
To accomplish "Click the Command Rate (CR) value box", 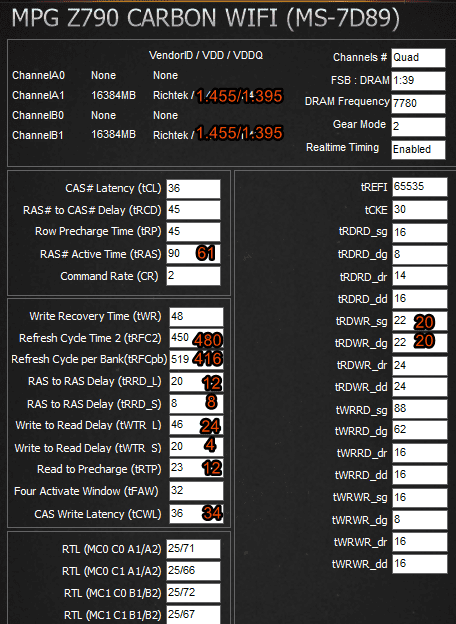I will pyautogui.click(x=193, y=276).
